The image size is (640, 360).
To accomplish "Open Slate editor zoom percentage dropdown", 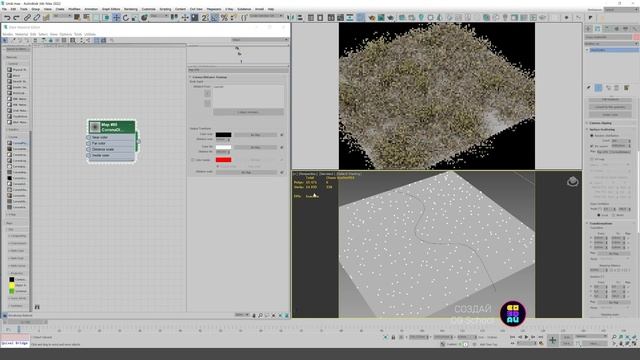I will click(x=242, y=315).
